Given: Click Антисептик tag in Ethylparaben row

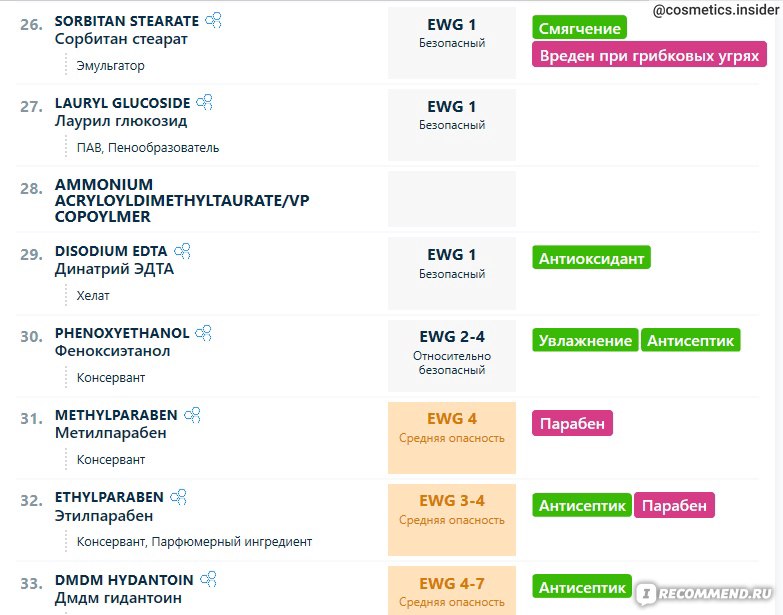Looking at the screenshot, I should 582,505.
